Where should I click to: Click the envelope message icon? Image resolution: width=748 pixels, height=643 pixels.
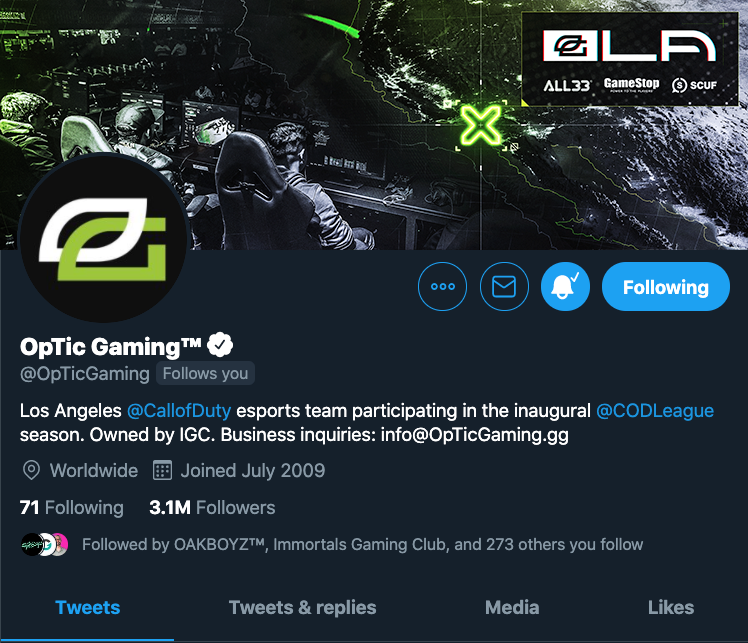(504, 287)
